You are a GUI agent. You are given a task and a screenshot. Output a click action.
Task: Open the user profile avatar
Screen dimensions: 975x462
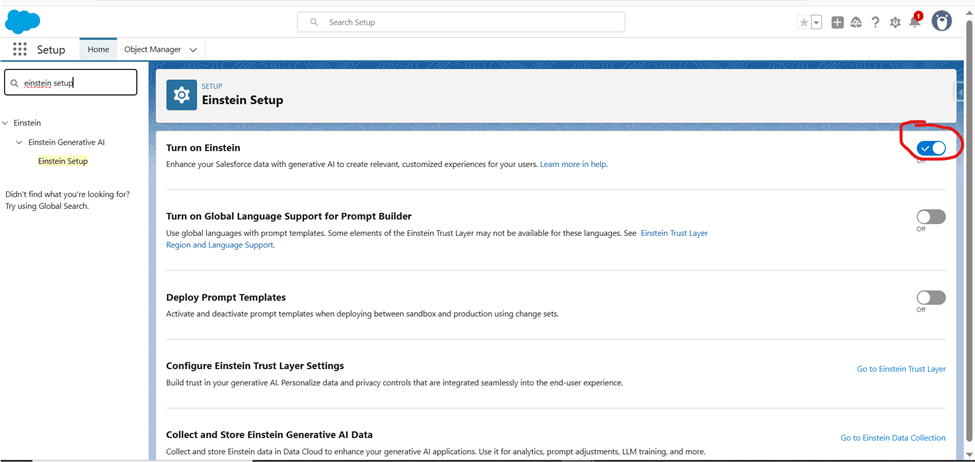[941, 21]
